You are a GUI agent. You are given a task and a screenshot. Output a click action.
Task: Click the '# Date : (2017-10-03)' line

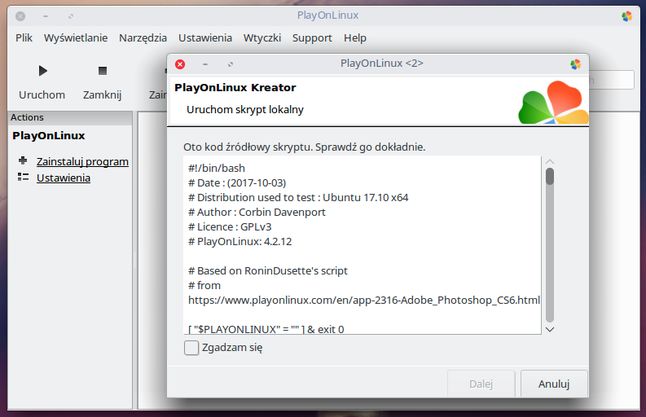point(237,183)
